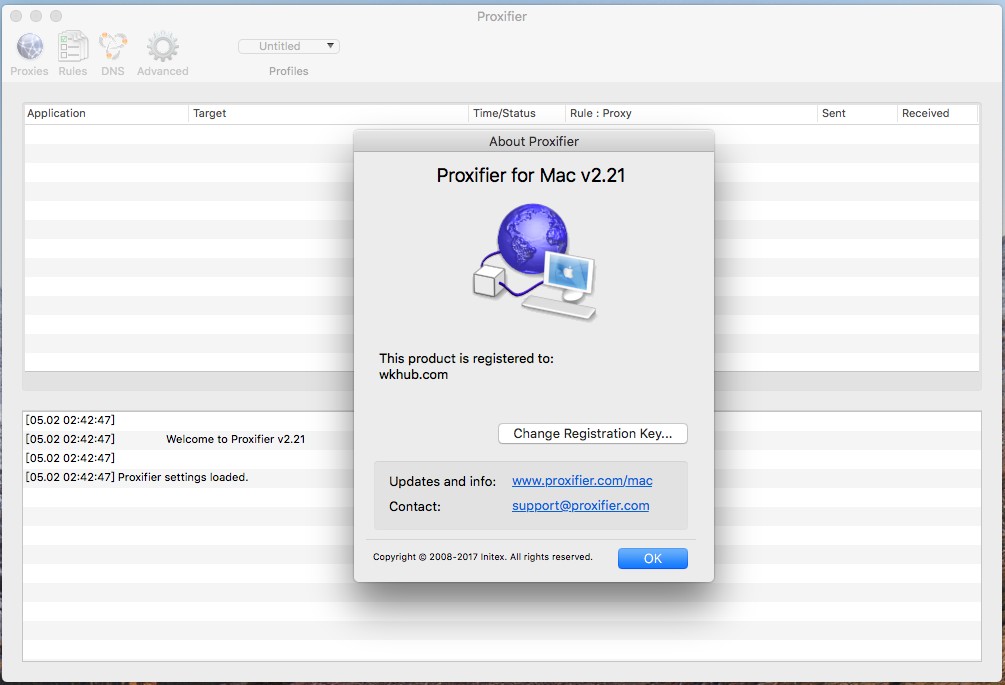Click Change Registration Key button
Image resolution: width=1005 pixels, height=685 pixels.
click(593, 434)
